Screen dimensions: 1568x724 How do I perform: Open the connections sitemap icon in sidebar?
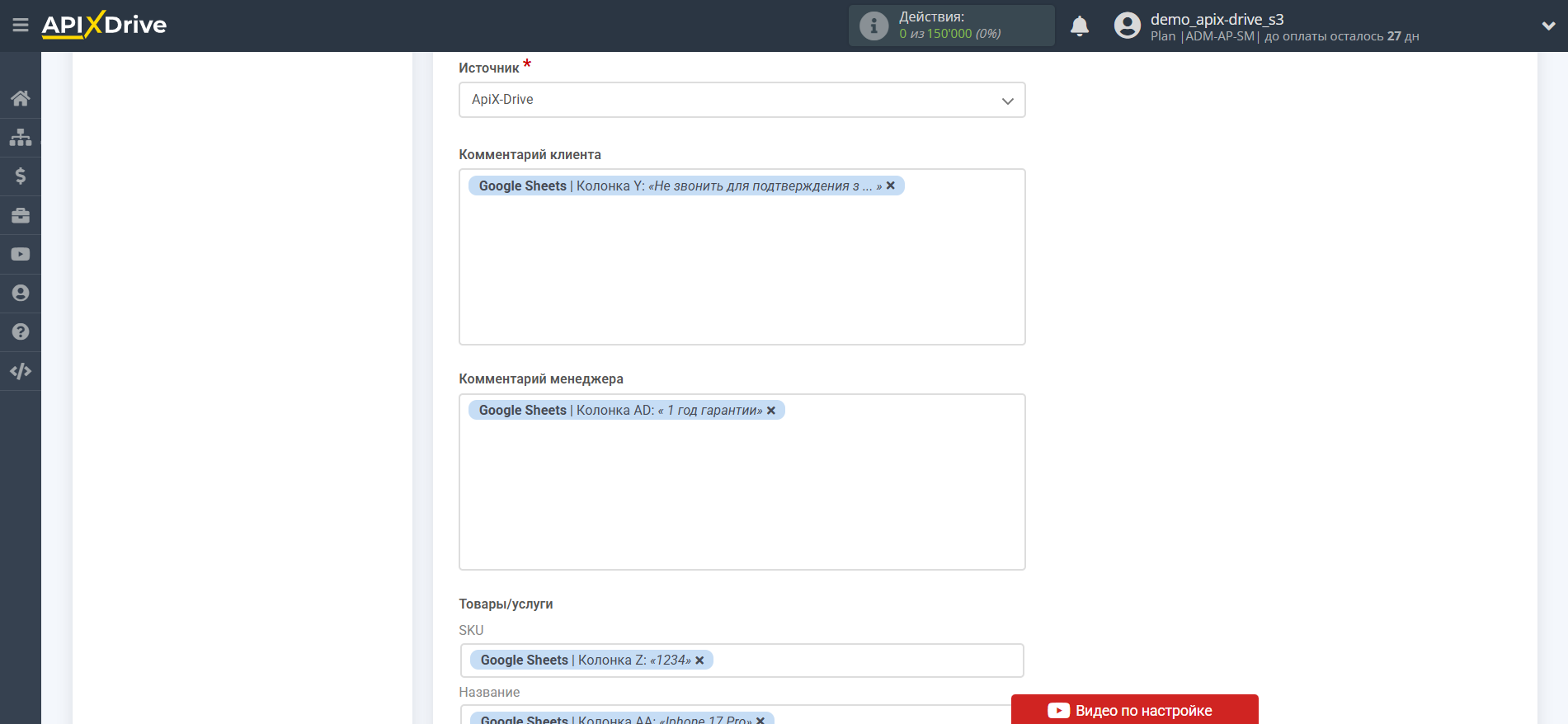[x=21, y=137]
